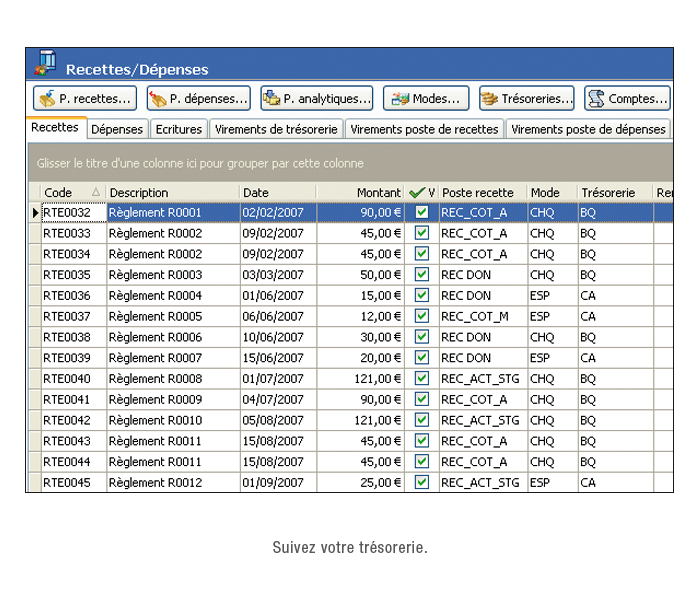Click the row selector beside RTE0035
This screenshot has width=700, height=600.
pos(35,275)
